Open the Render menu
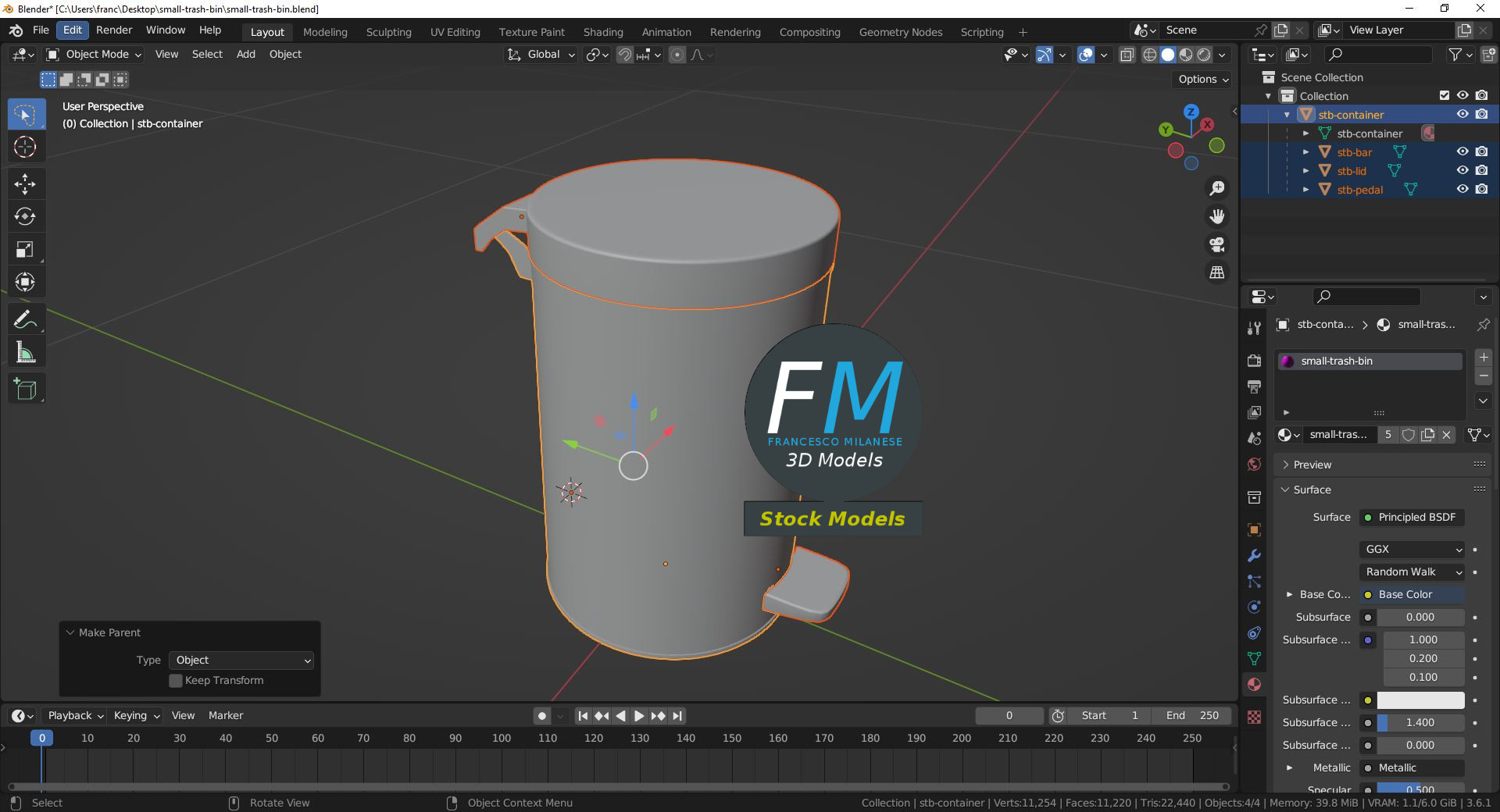Image resolution: width=1500 pixels, height=812 pixels. click(x=114, y=30)
